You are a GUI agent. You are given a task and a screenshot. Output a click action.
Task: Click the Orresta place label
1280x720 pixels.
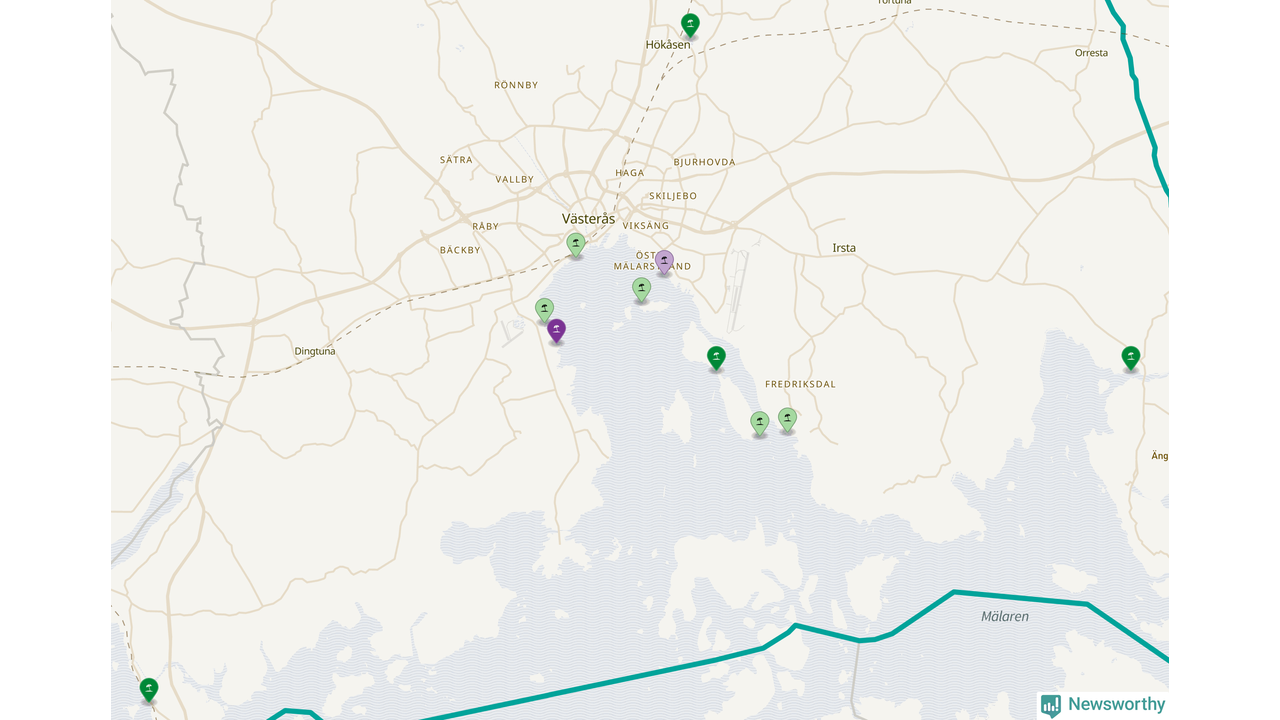pyautogui.click(x=1091, y=53)
